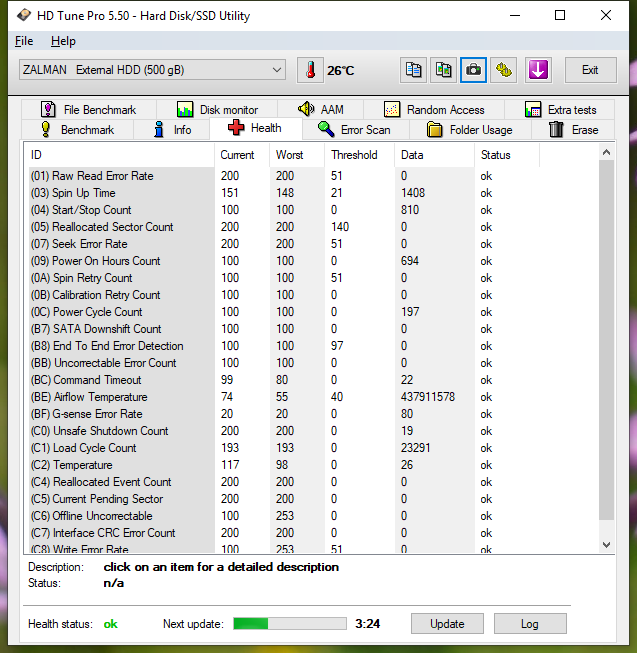The image size is (637, 653).
Task: Select the Power Cycle Count row
Action: pos(283,312)
